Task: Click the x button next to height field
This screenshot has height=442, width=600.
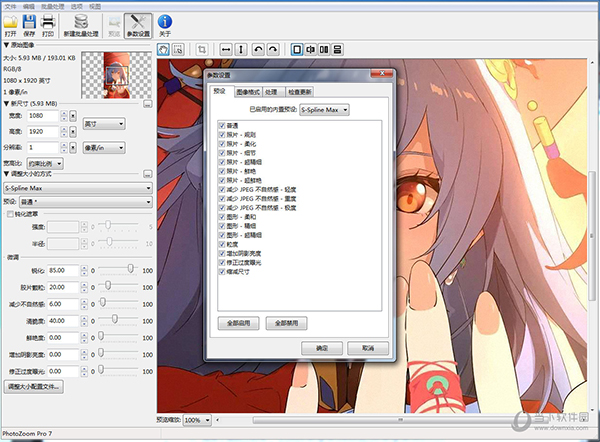Action: coord(73,132)
